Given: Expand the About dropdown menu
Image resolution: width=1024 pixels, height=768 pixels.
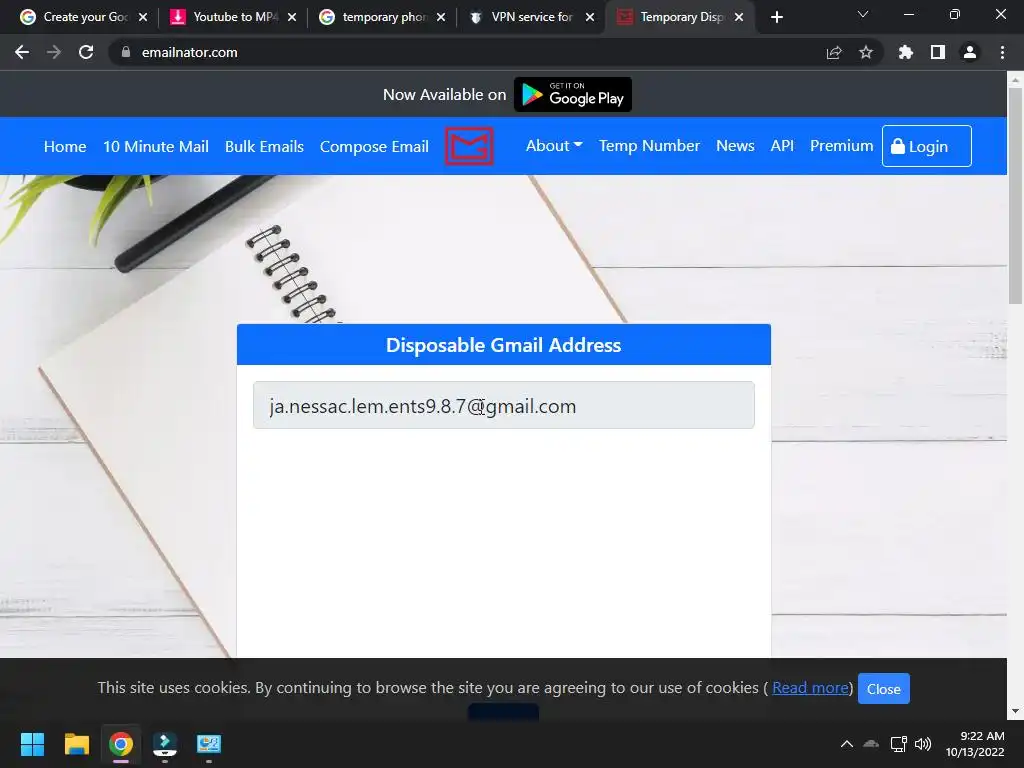Looking at the screenshot, I should coord(554,146).
